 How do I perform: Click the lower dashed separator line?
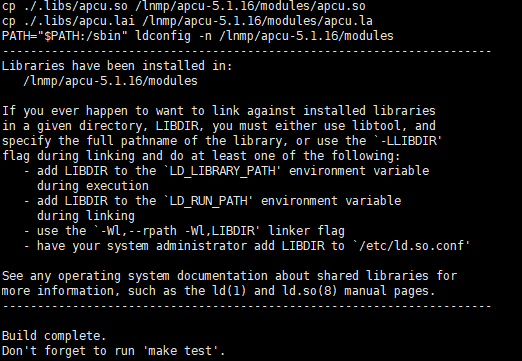(x=247, y=306)
